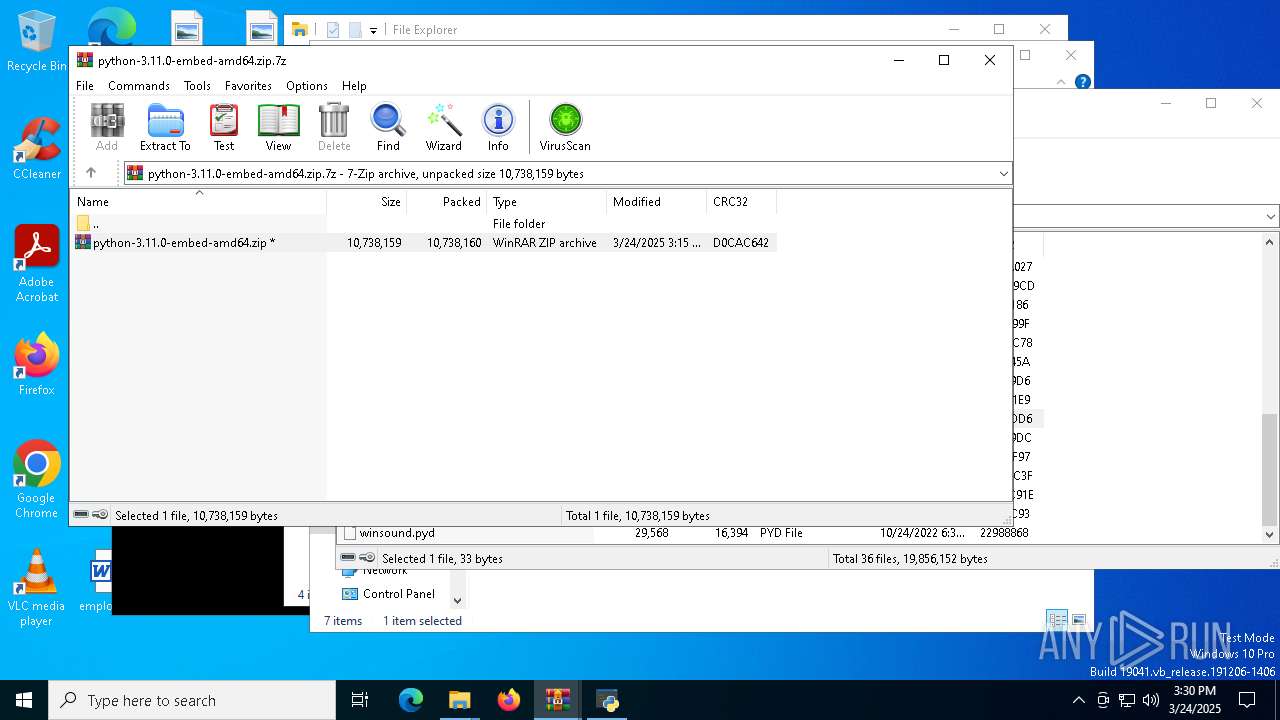The height and width of the screenshot is (720, 1280).
Task: Start VirusScan on the archive
Action: tap(565, 128)
